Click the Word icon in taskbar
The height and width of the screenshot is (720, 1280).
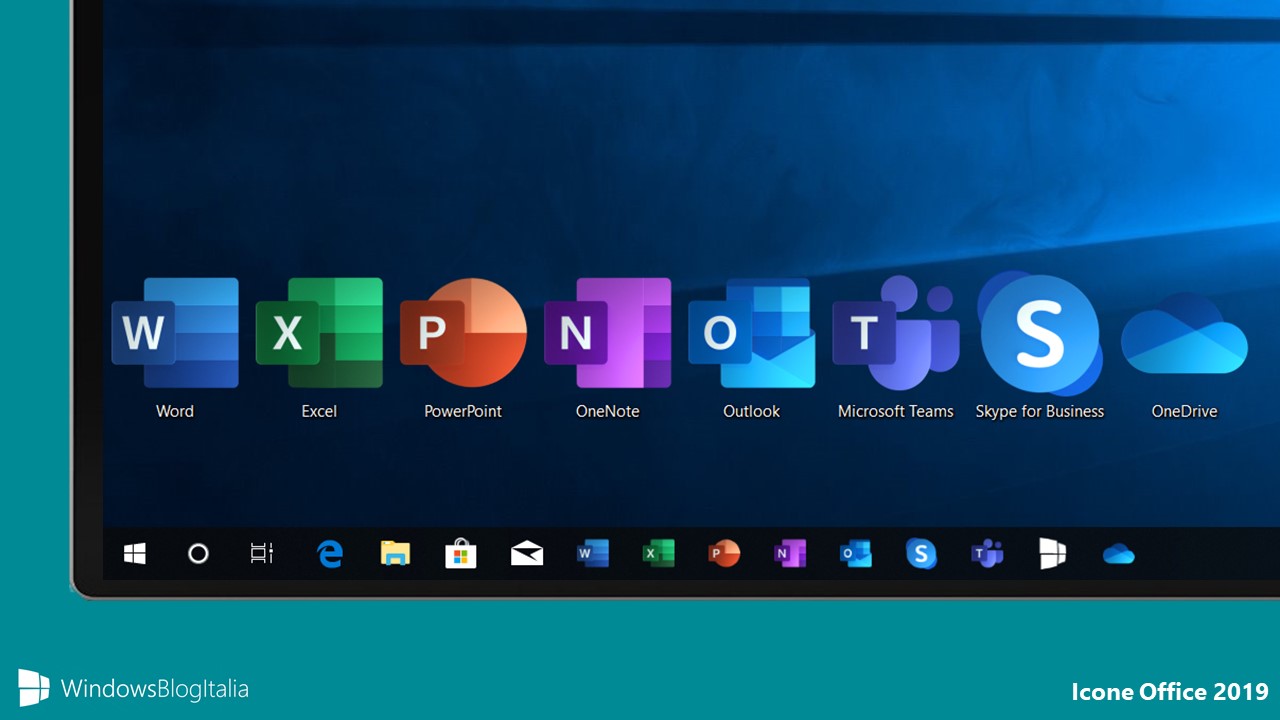pos(593,553)
